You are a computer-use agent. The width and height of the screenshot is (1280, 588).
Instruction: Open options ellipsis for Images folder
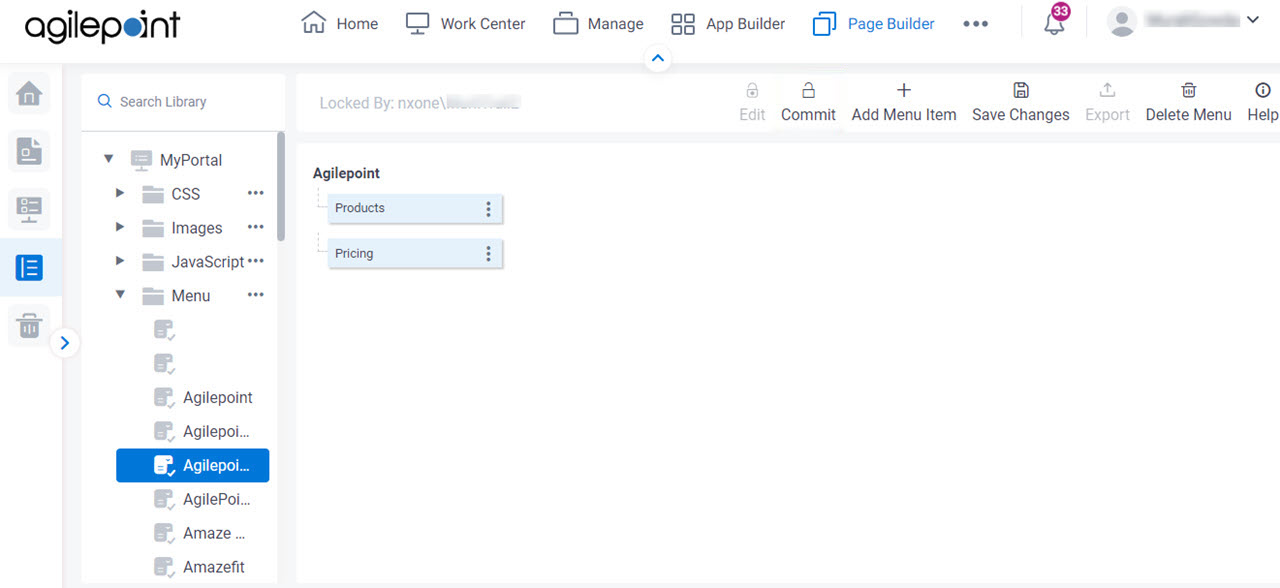coord(256,227)
